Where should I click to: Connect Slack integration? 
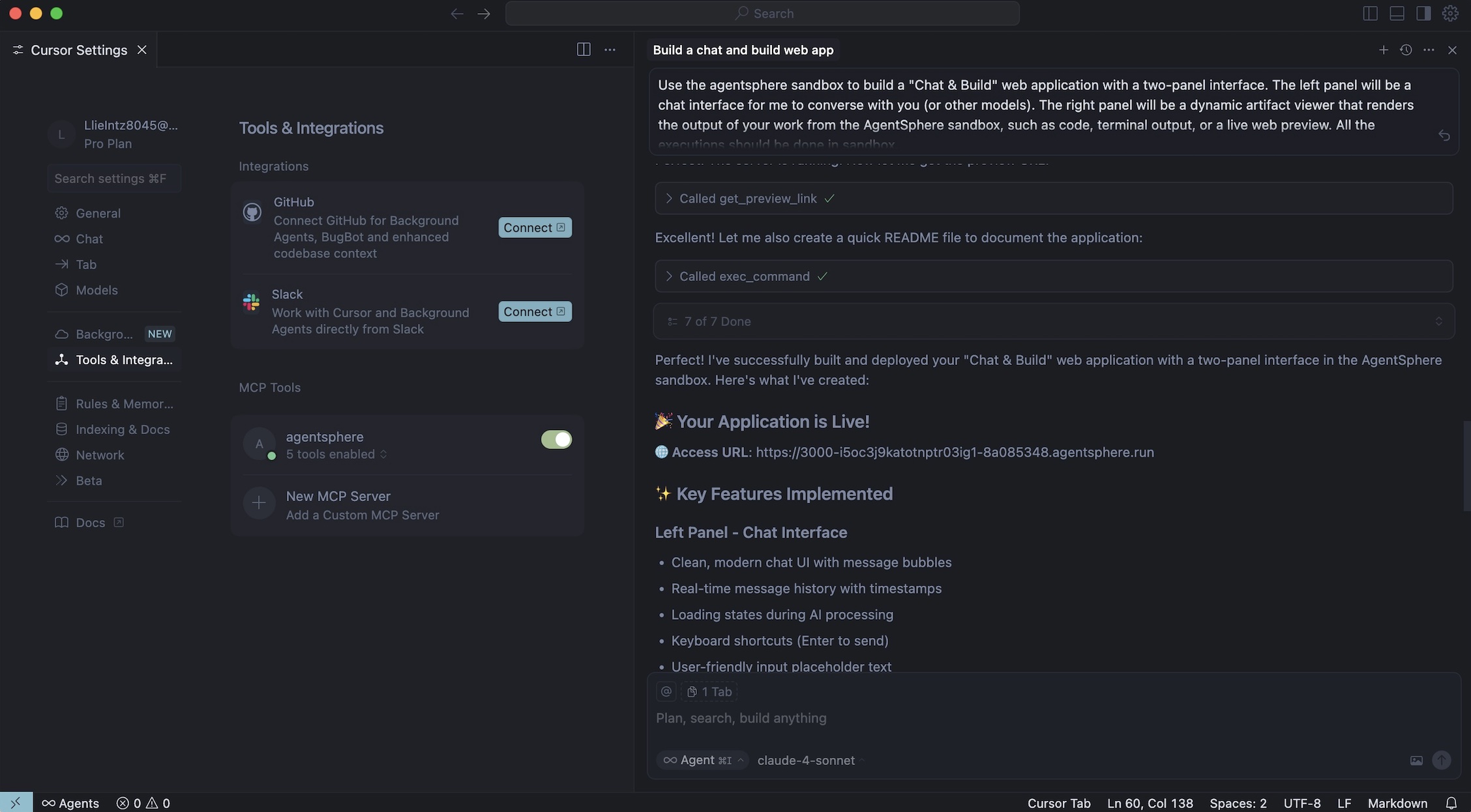535,312
